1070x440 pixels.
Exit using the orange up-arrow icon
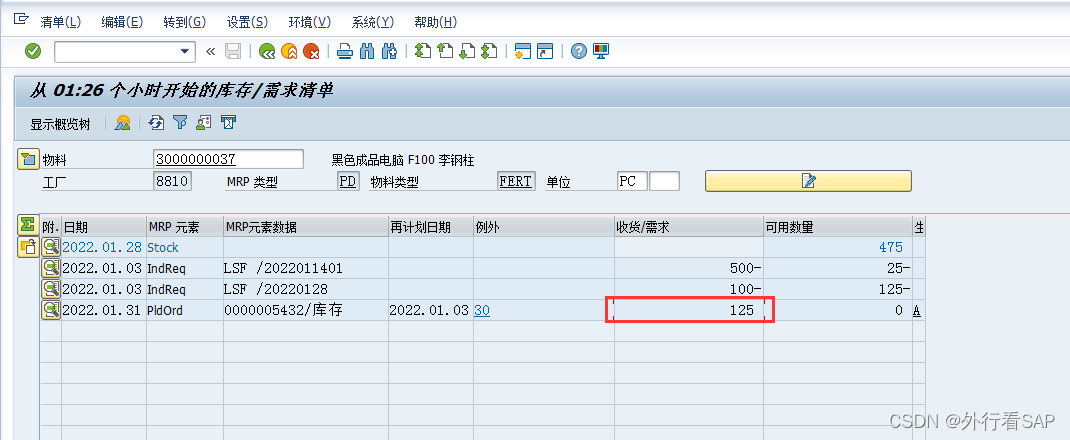[x=289, y=51]
